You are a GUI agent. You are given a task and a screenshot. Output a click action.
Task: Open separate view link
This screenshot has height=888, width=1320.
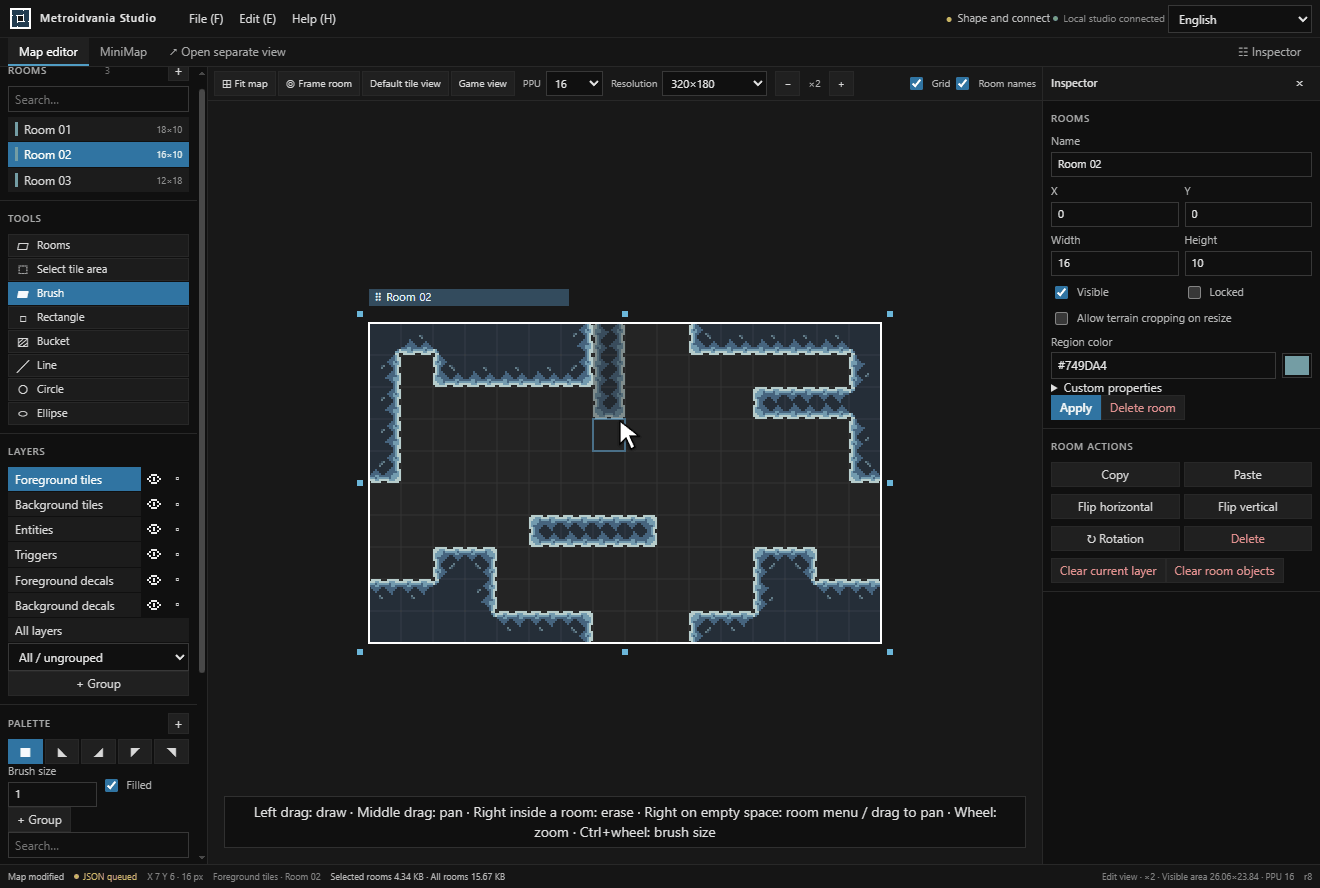point(227,52)
